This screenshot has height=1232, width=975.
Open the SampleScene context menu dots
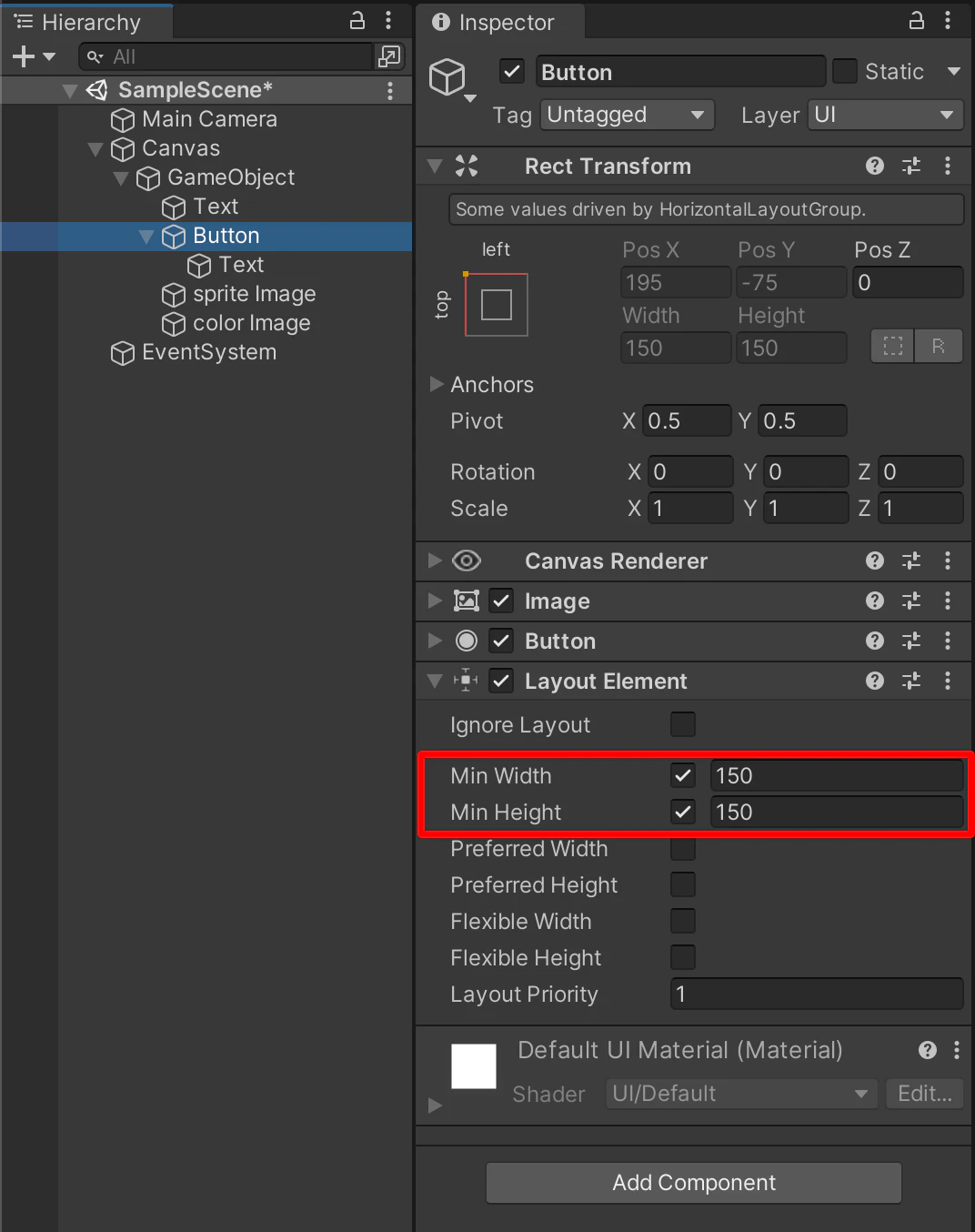tap(390, 90)
